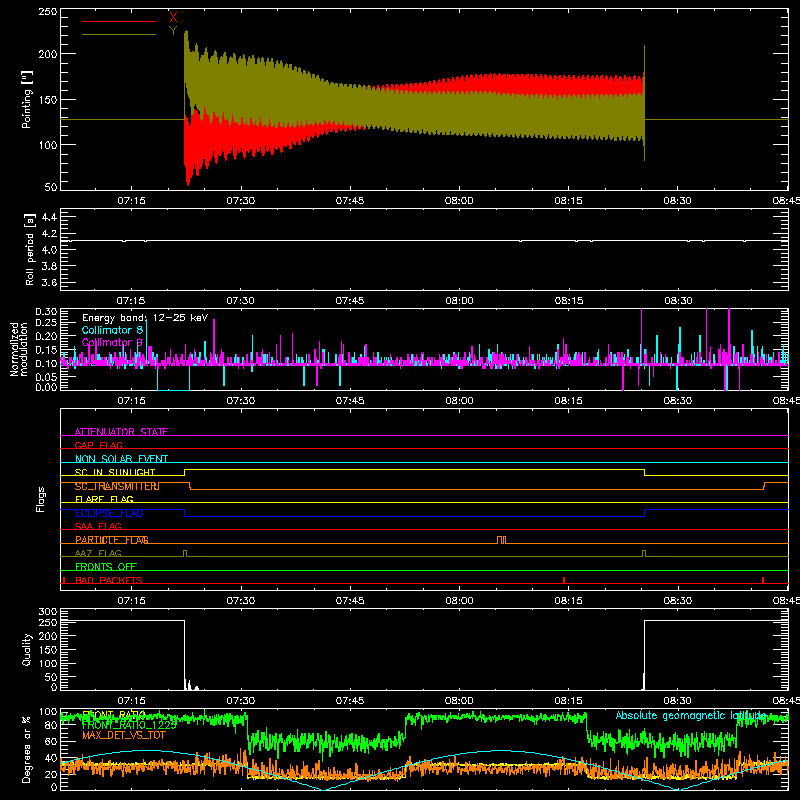Click 07:30 under the modulation plot
Screen dimensions: 800x800
point(240,401)
